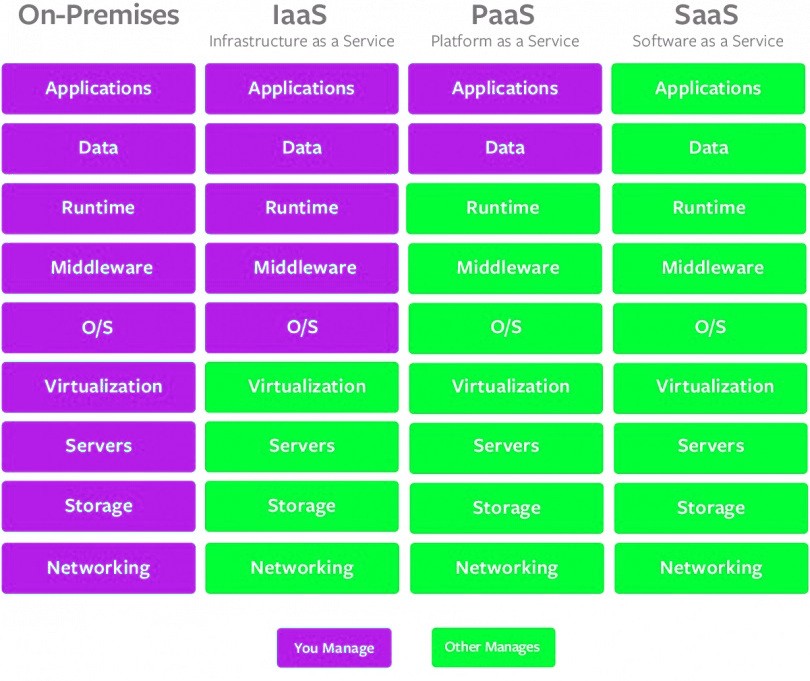
Task: Select the SaaS column heading
Action: (x=708, y=16)
